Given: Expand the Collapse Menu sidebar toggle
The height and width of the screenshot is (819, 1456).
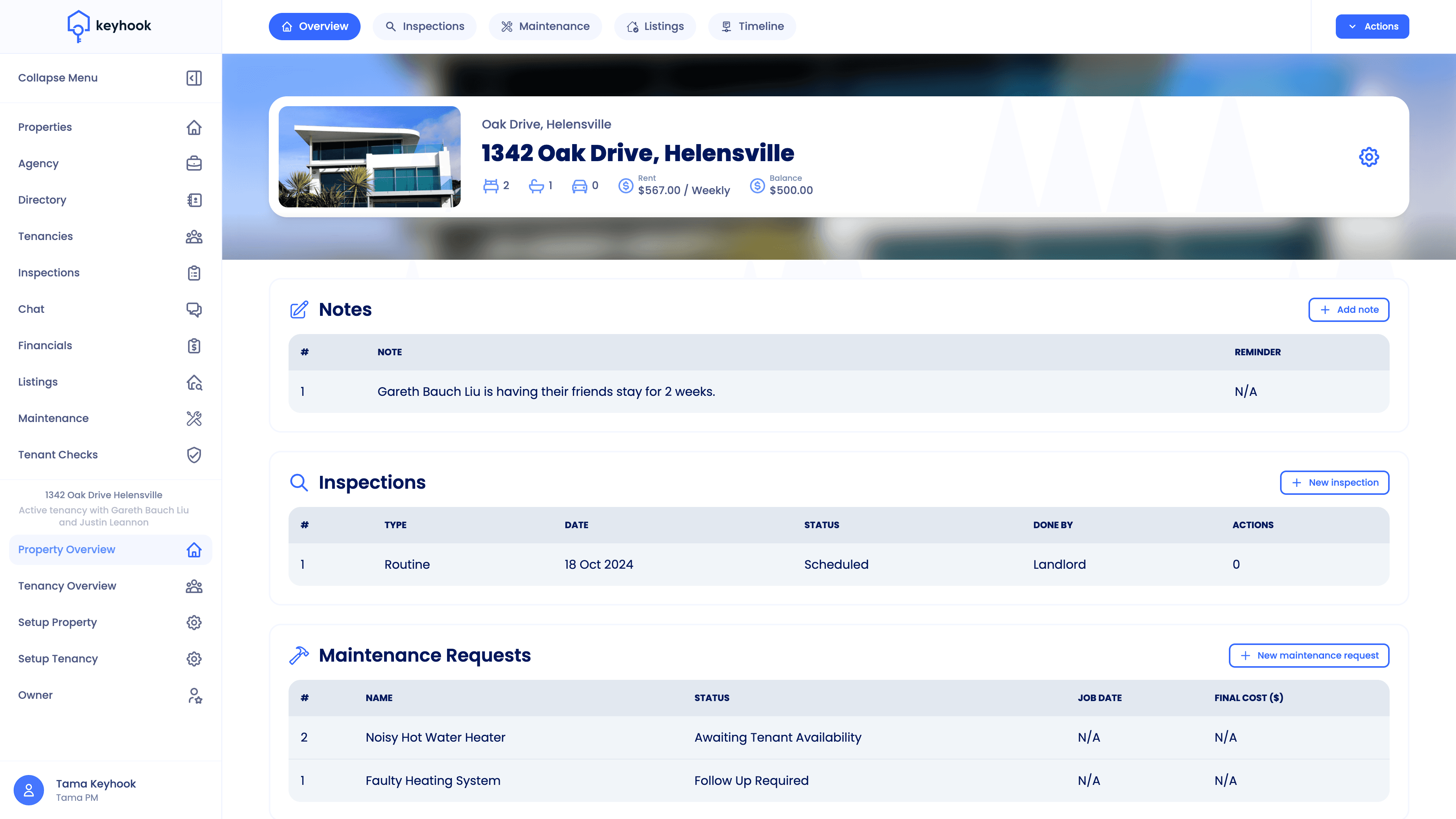Looking at the screenshot, I should pos(194,78).
